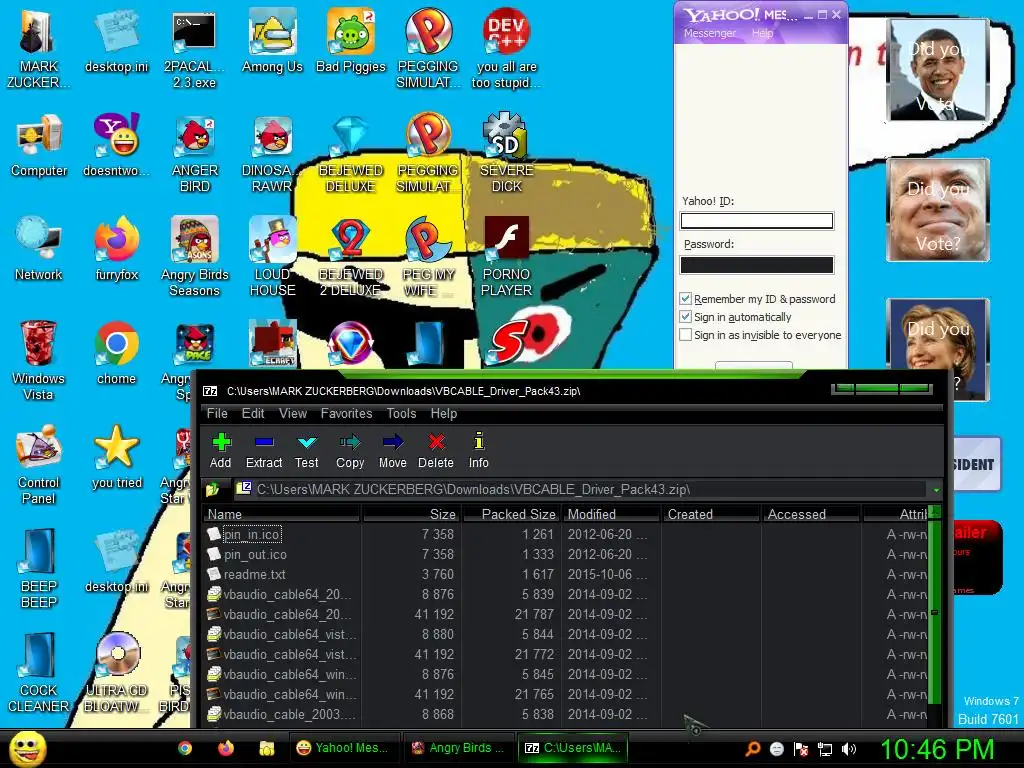Open Info in the 7-Zip toolbar
This screenshot has width=1024, height=768.
click(x=479, y=451)
